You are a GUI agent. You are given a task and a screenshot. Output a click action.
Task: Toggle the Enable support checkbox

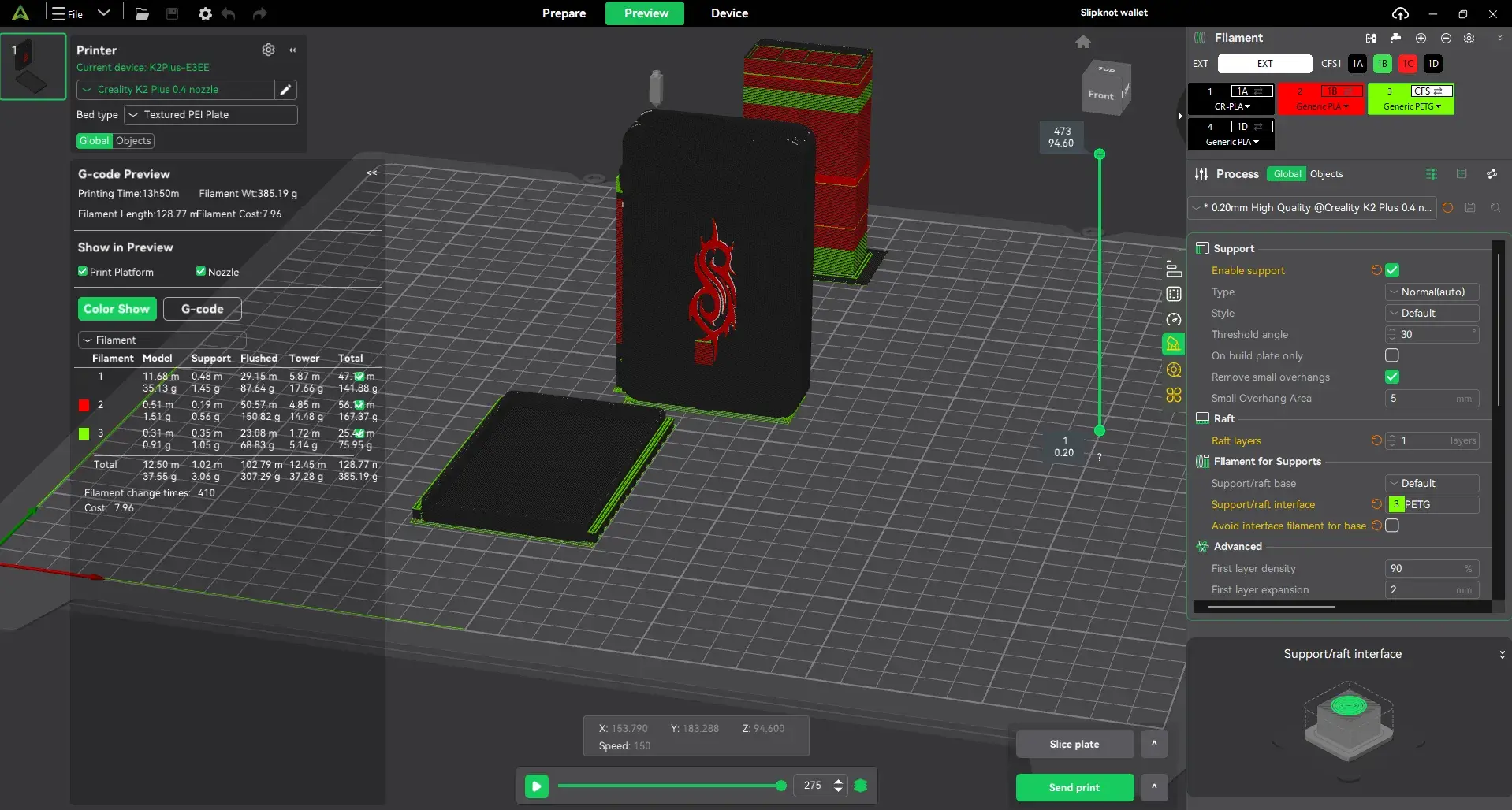(1392, 270)
